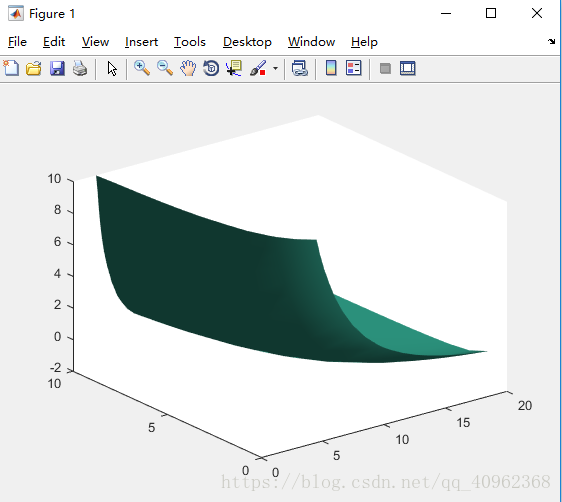This screenshot has height=502, width=562.
Task: Maximize the Figure 1 window
Action: click(x=491, y=14)
